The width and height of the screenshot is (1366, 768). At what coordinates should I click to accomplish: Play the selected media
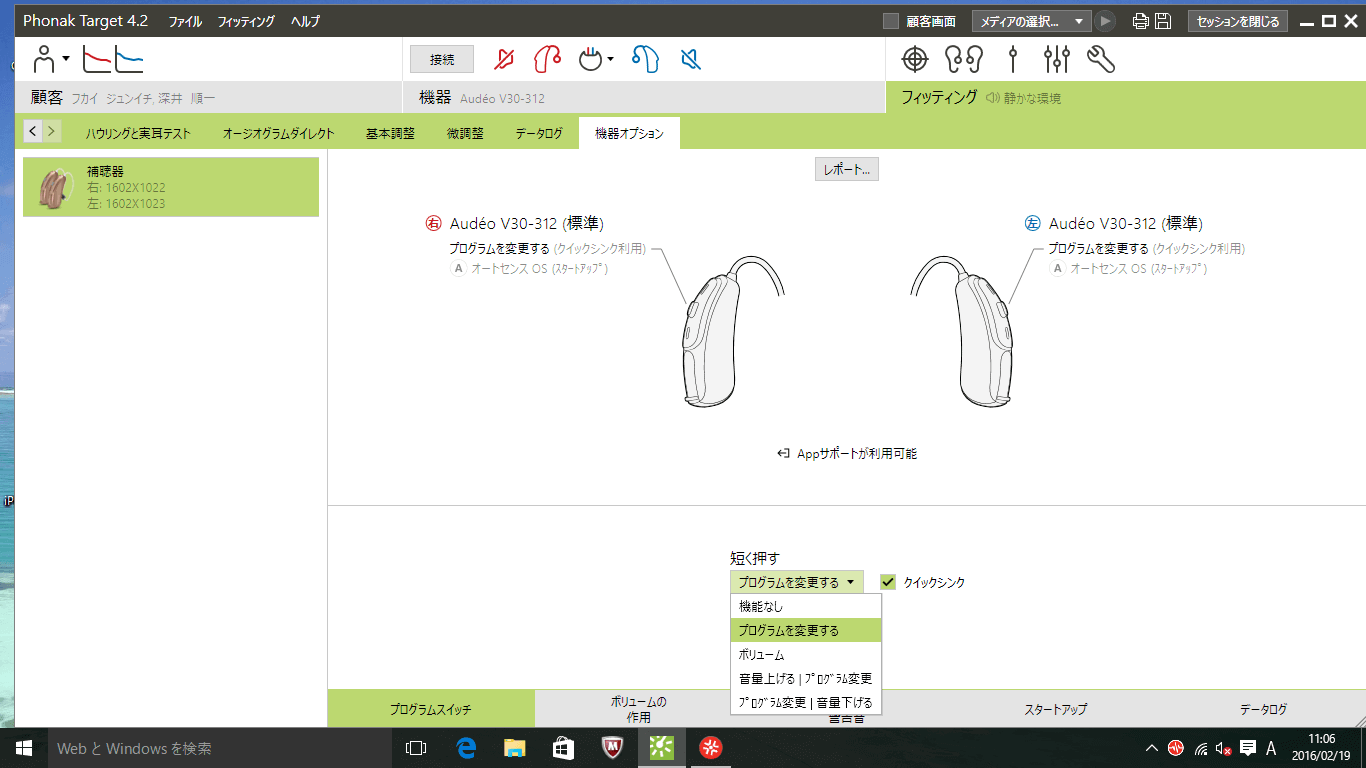pyautogui.click(x=1105, y=21)
